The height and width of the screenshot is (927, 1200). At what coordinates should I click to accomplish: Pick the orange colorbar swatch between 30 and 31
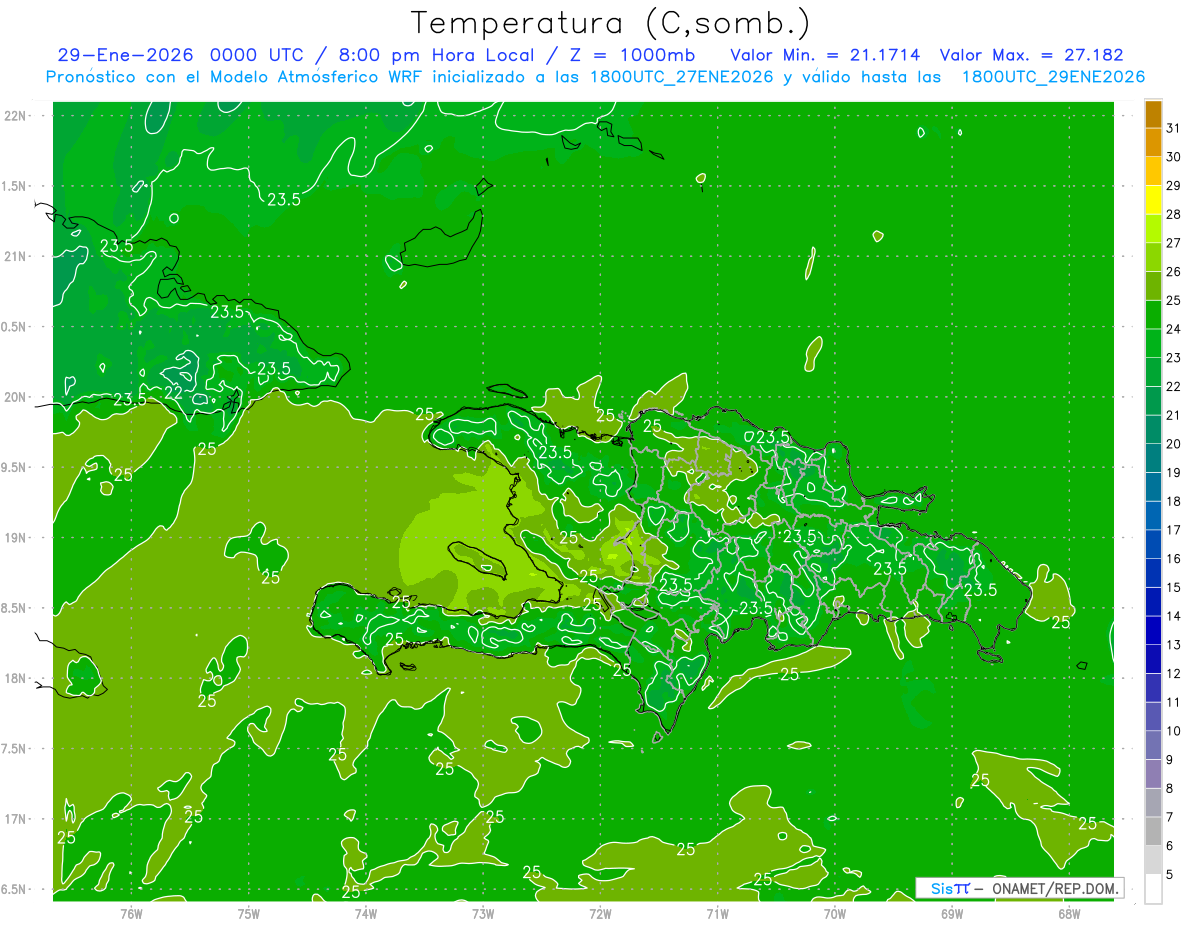[x=1153, y=142]
